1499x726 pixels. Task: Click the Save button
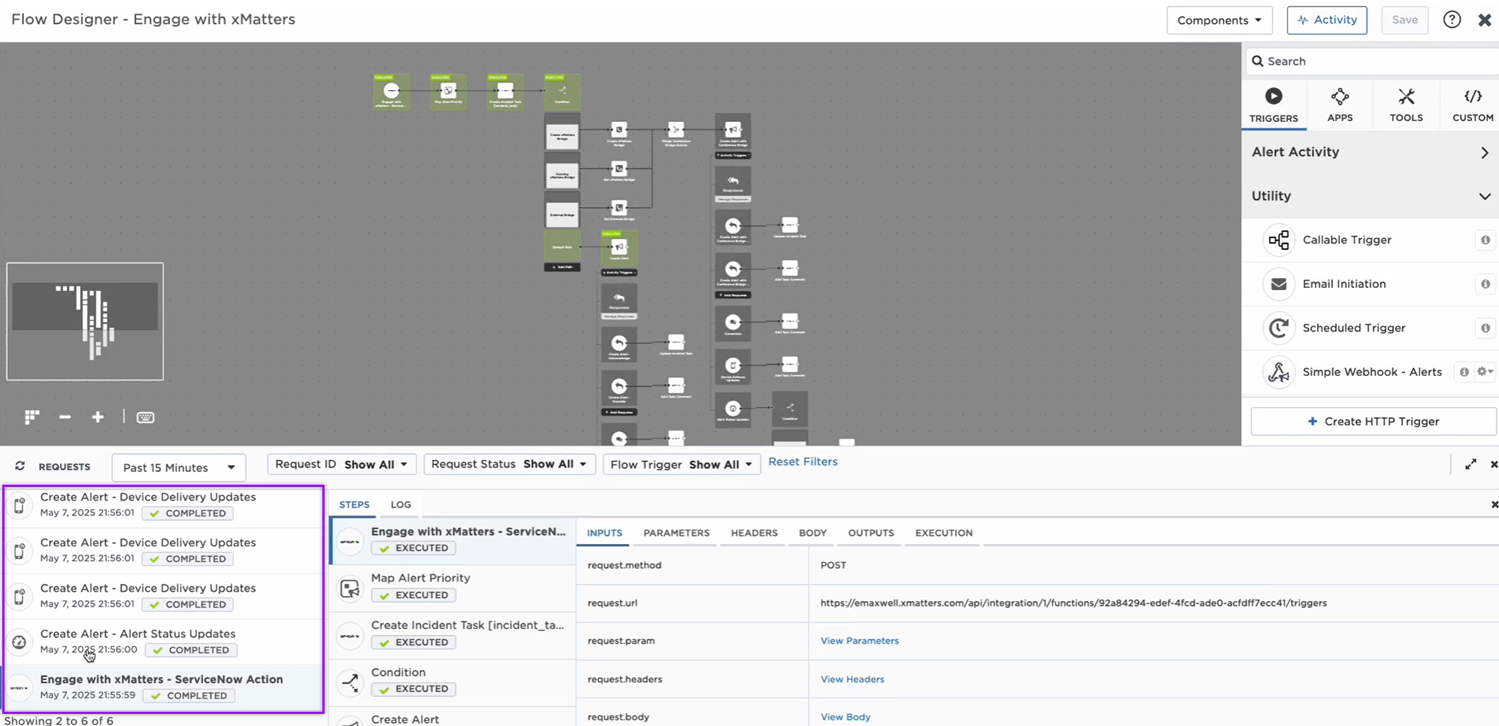tap(1405, 20)
